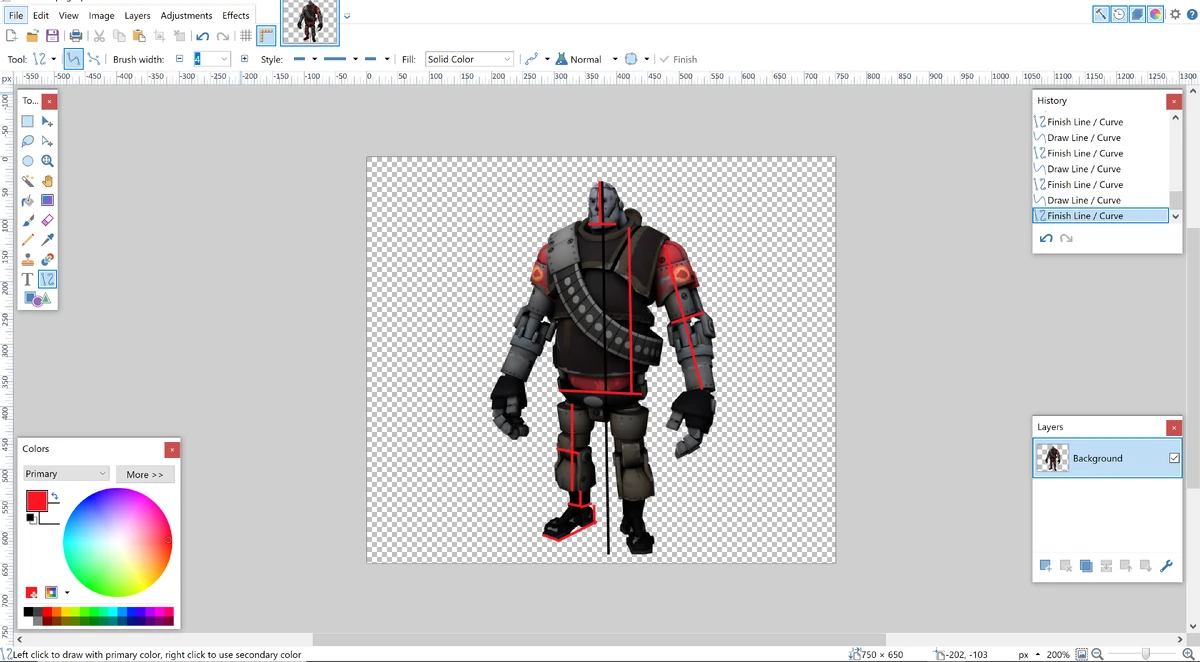Switch to the Paintbrush tool
Viewport: 1200px width, 662px height.
click(x=27, y=221)
